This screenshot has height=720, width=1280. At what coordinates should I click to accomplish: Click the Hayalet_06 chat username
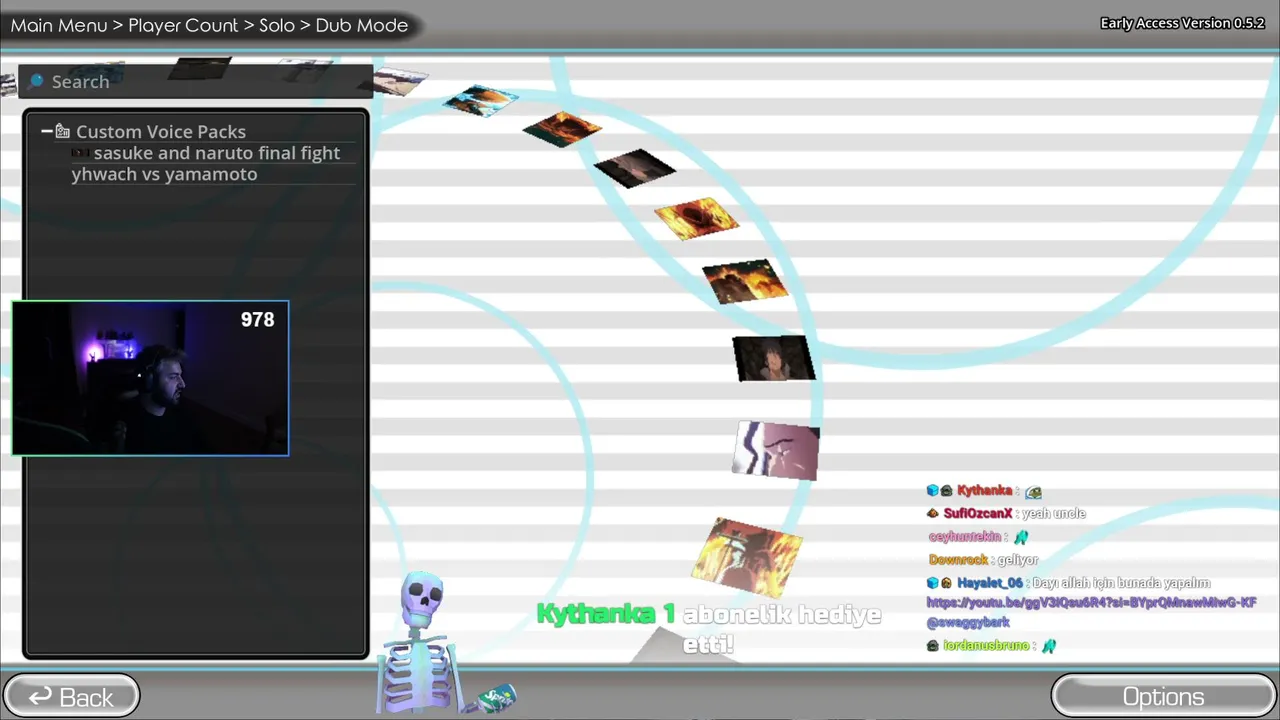pos(990,583)
